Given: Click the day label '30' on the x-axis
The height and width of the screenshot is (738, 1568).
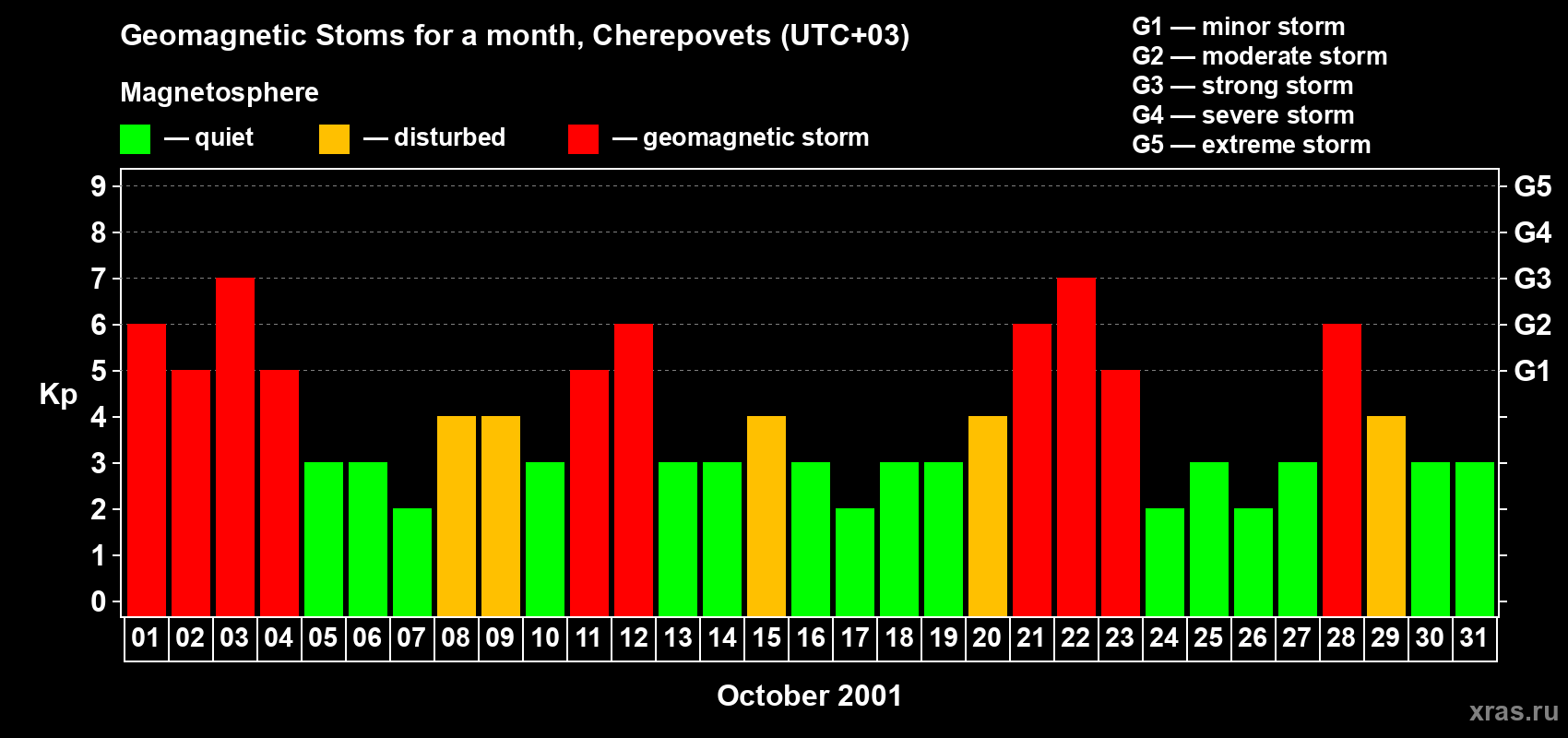Looking at the screenshot, I should 1430,638.
